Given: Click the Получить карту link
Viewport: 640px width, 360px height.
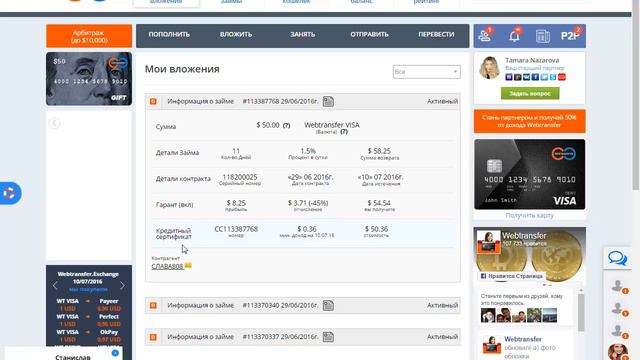Looking at the screenshot, I should [529, 215].
